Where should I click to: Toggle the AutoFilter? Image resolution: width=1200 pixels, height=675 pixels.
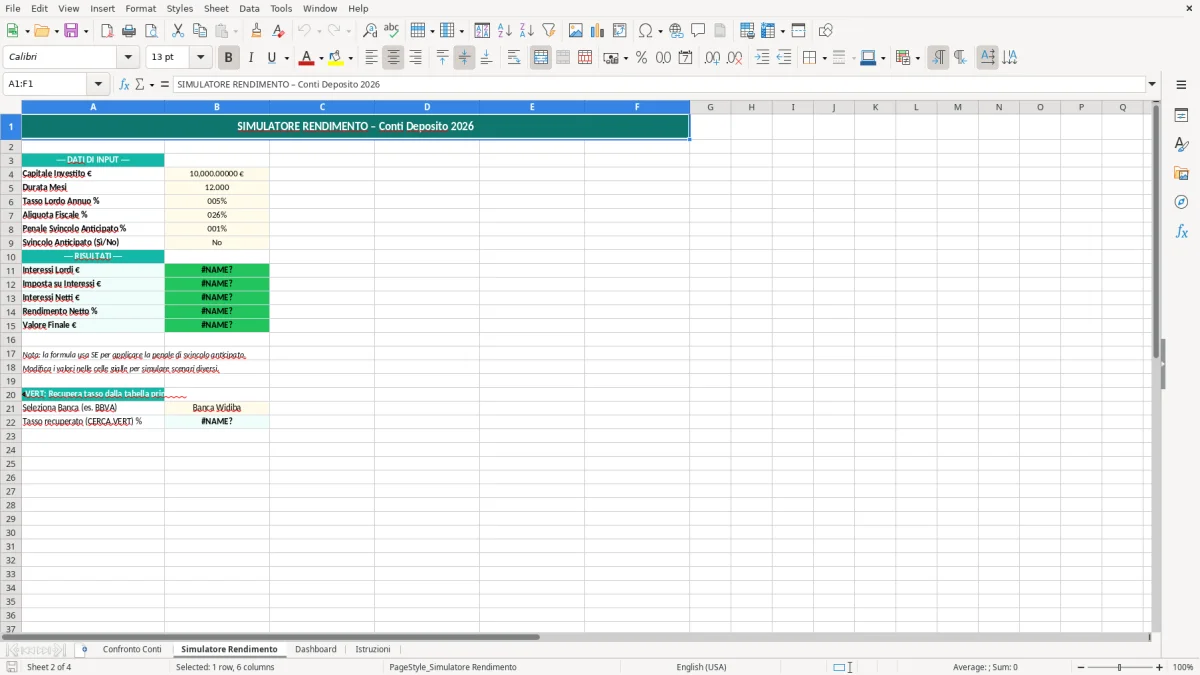click(x=549, y=31)
